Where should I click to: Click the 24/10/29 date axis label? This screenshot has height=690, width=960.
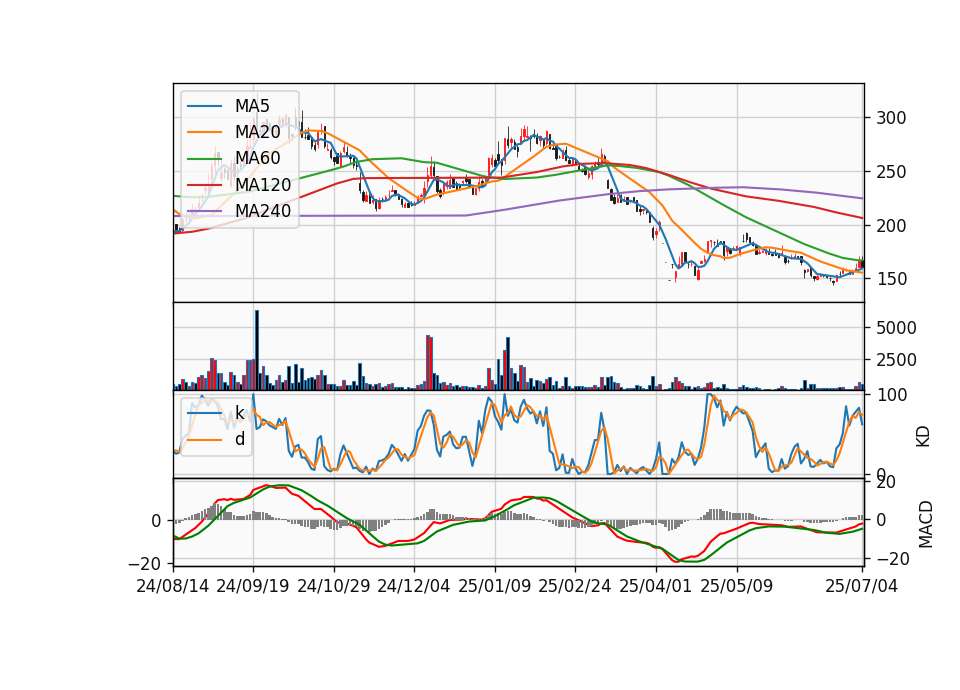(x=334, y=586)
